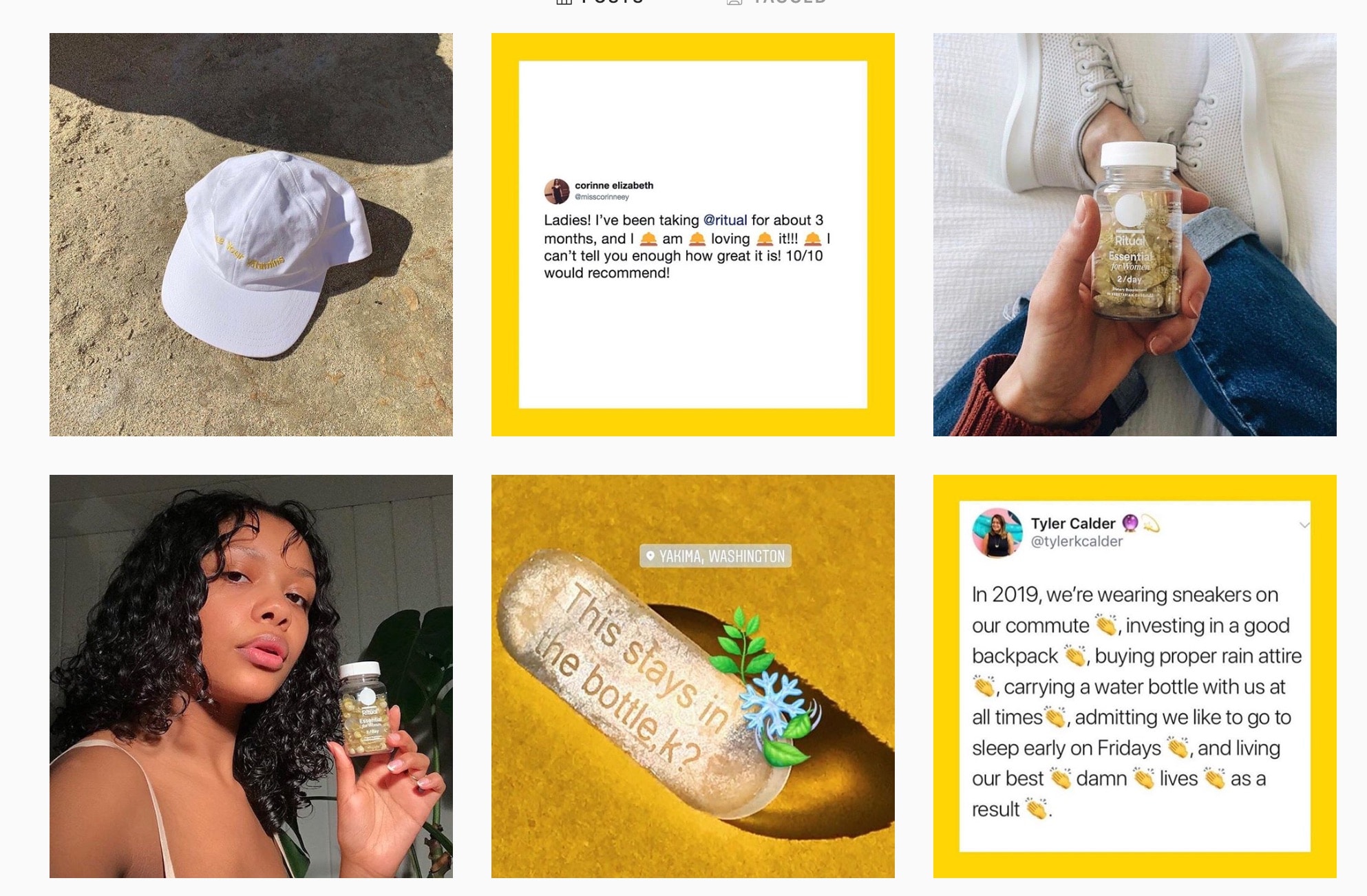Expand the chevron on Tyler Calder's tweet
This screenshot has height=896, width=1367.
pyautogui.click(x=1304, y=525)
